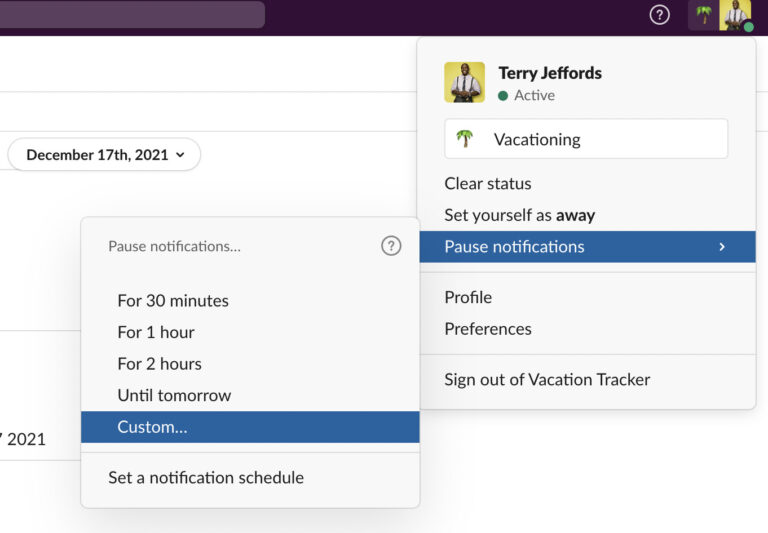Click the user avatar in the top bar

[x=735, y=15]
